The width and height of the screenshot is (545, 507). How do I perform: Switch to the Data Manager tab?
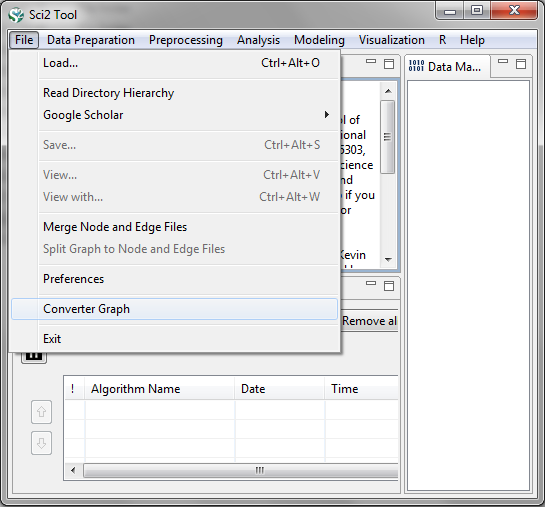point(448,66)
